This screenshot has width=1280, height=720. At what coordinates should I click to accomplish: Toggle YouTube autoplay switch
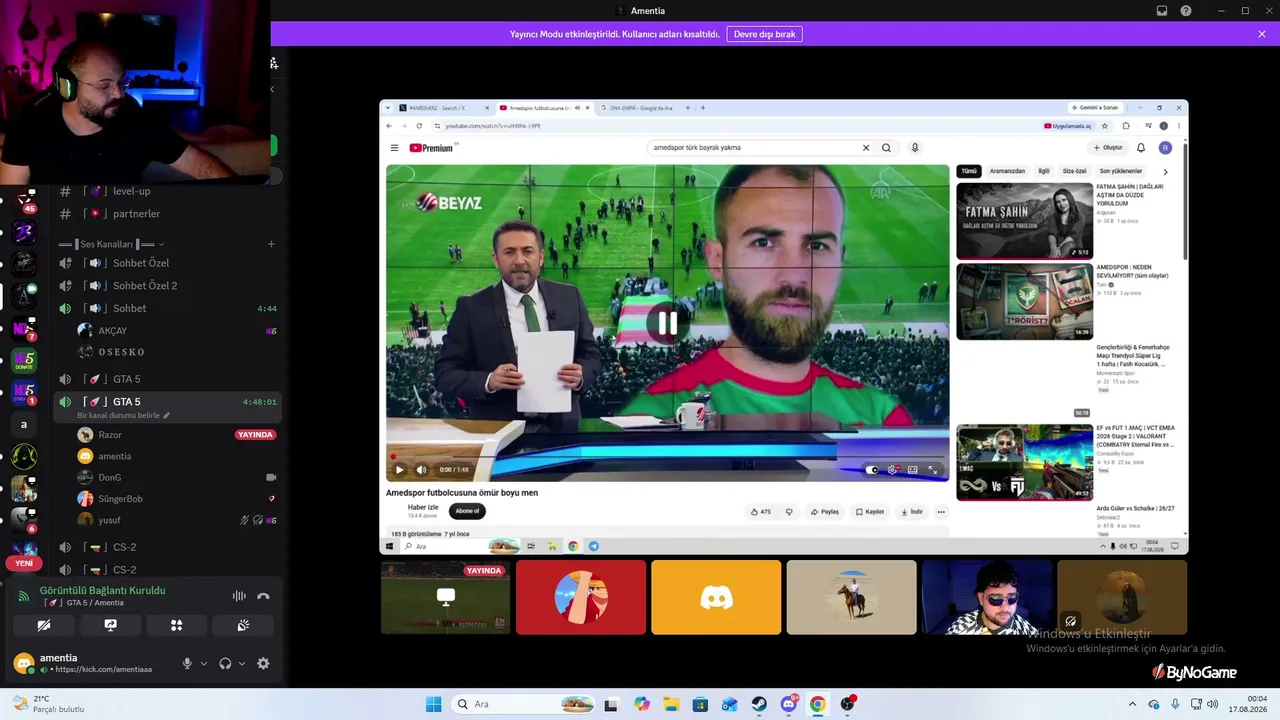[872, 470]
